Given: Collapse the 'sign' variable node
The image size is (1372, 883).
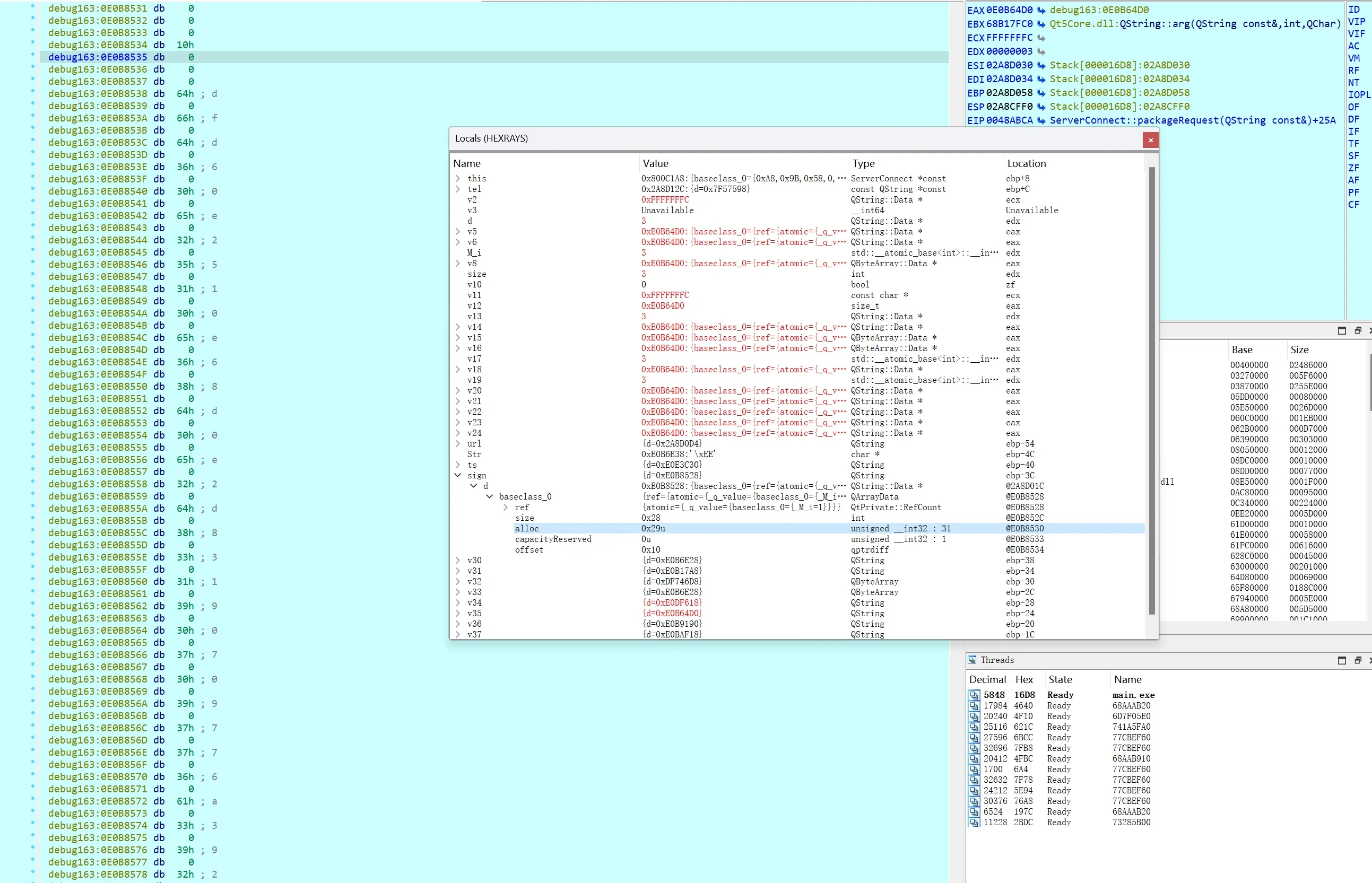Looking at the screenshot, I should 458,475.
